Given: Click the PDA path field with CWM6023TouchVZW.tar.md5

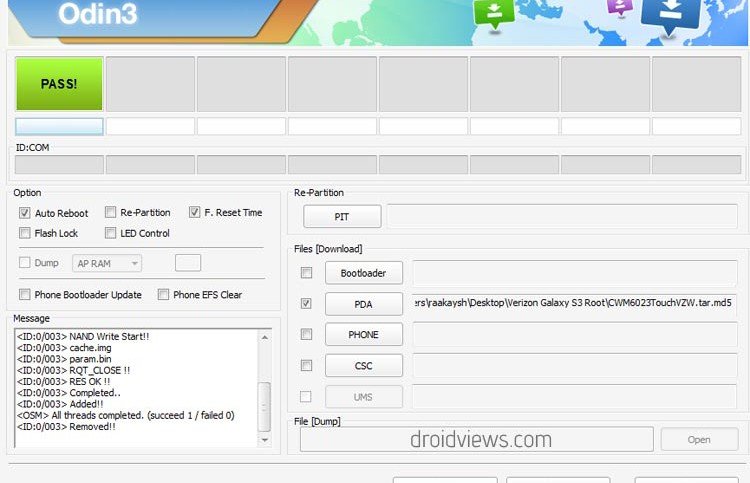Looking at the screenshot, I should click(575, 303).
